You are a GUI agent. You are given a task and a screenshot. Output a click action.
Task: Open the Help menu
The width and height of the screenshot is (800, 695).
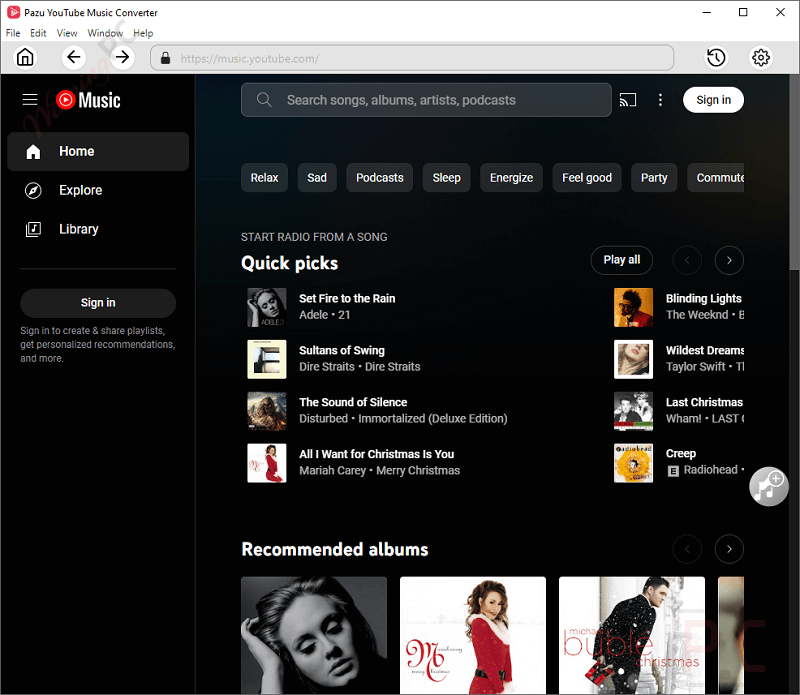coord(143,33)
